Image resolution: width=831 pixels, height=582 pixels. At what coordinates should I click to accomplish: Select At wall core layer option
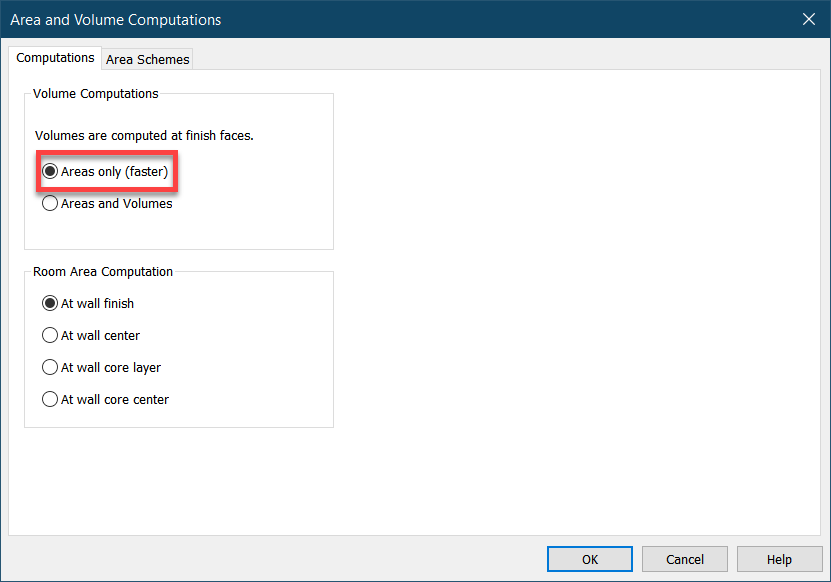coord(50,367)
